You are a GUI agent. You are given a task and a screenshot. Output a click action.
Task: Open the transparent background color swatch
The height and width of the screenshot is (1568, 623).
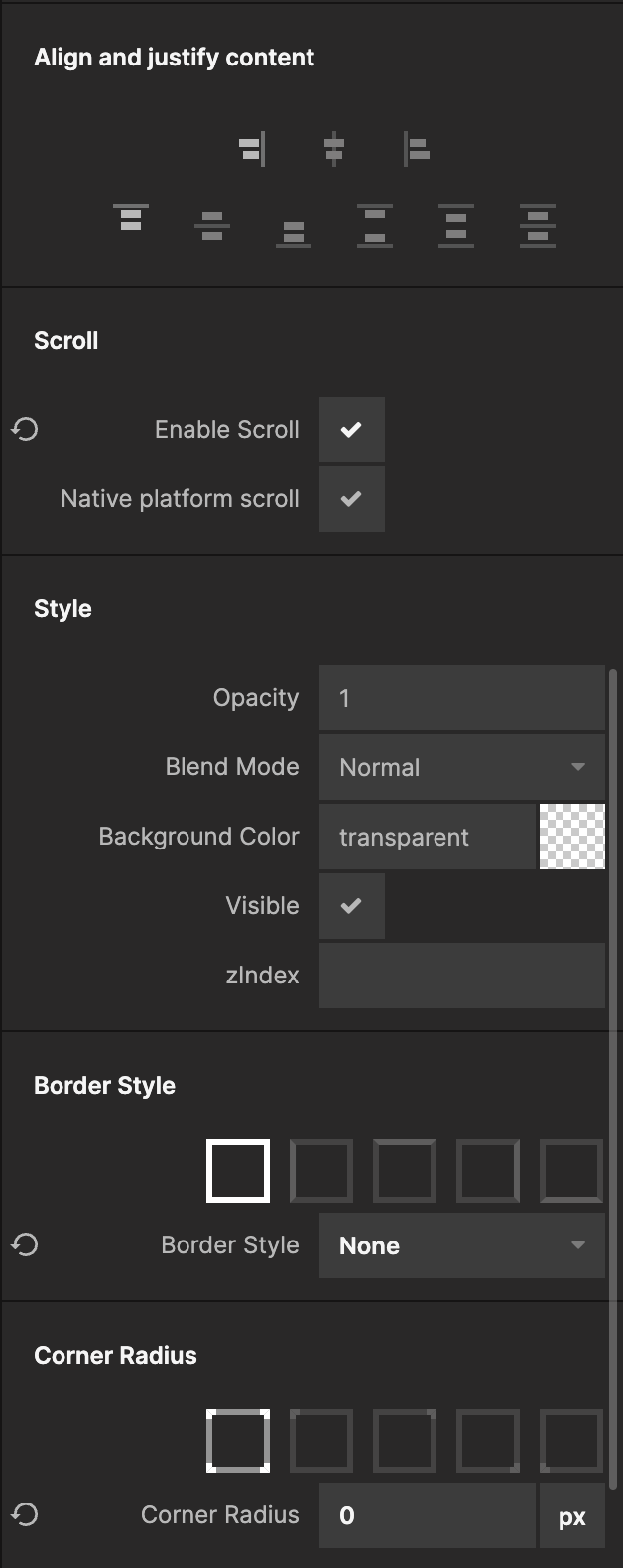571,837
